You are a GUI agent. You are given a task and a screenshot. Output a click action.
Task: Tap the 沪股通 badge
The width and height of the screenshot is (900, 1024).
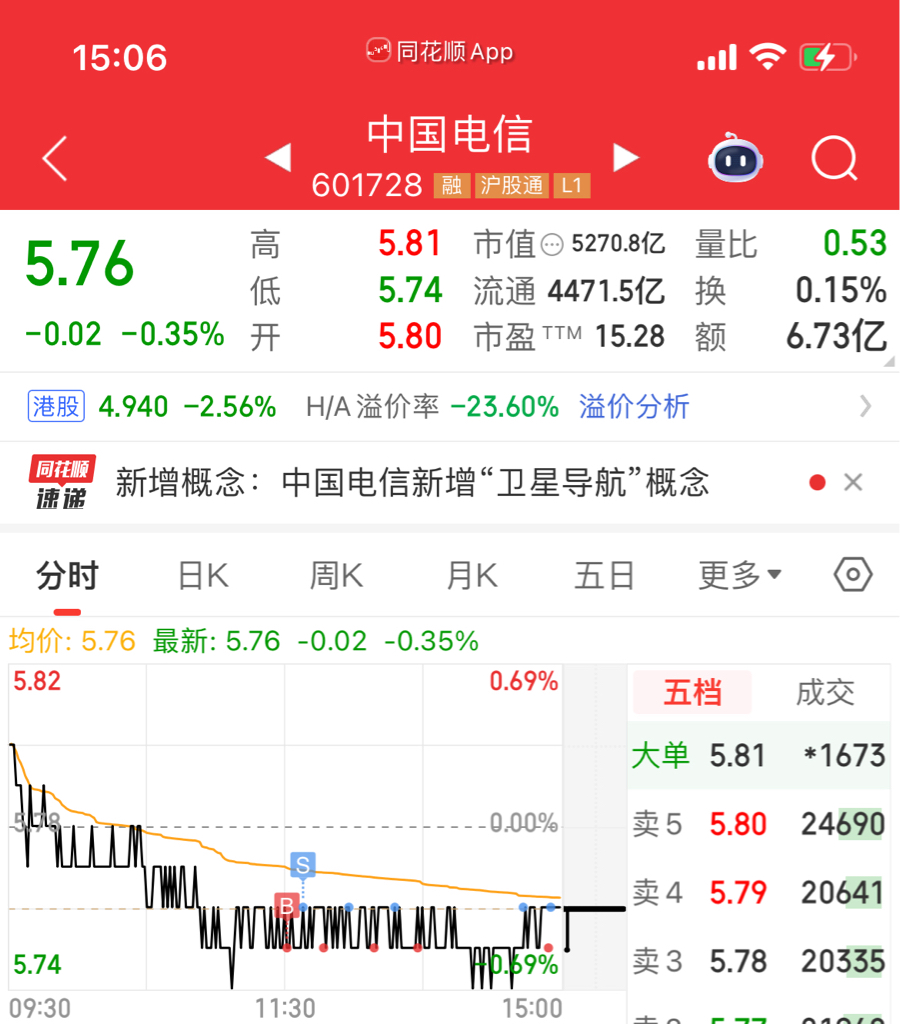511,185
